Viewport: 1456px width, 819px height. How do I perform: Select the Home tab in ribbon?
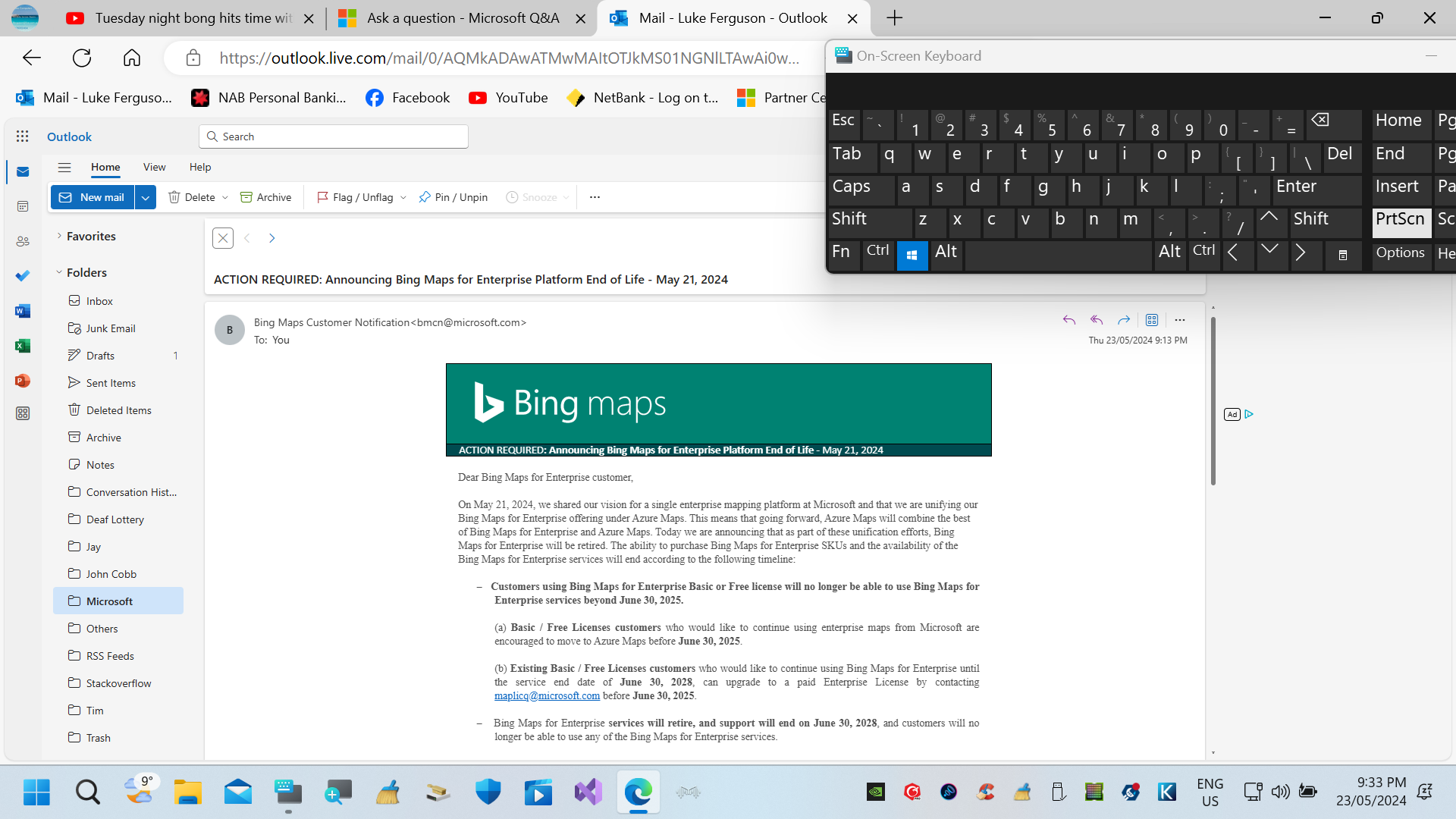[x=105, y=166]
